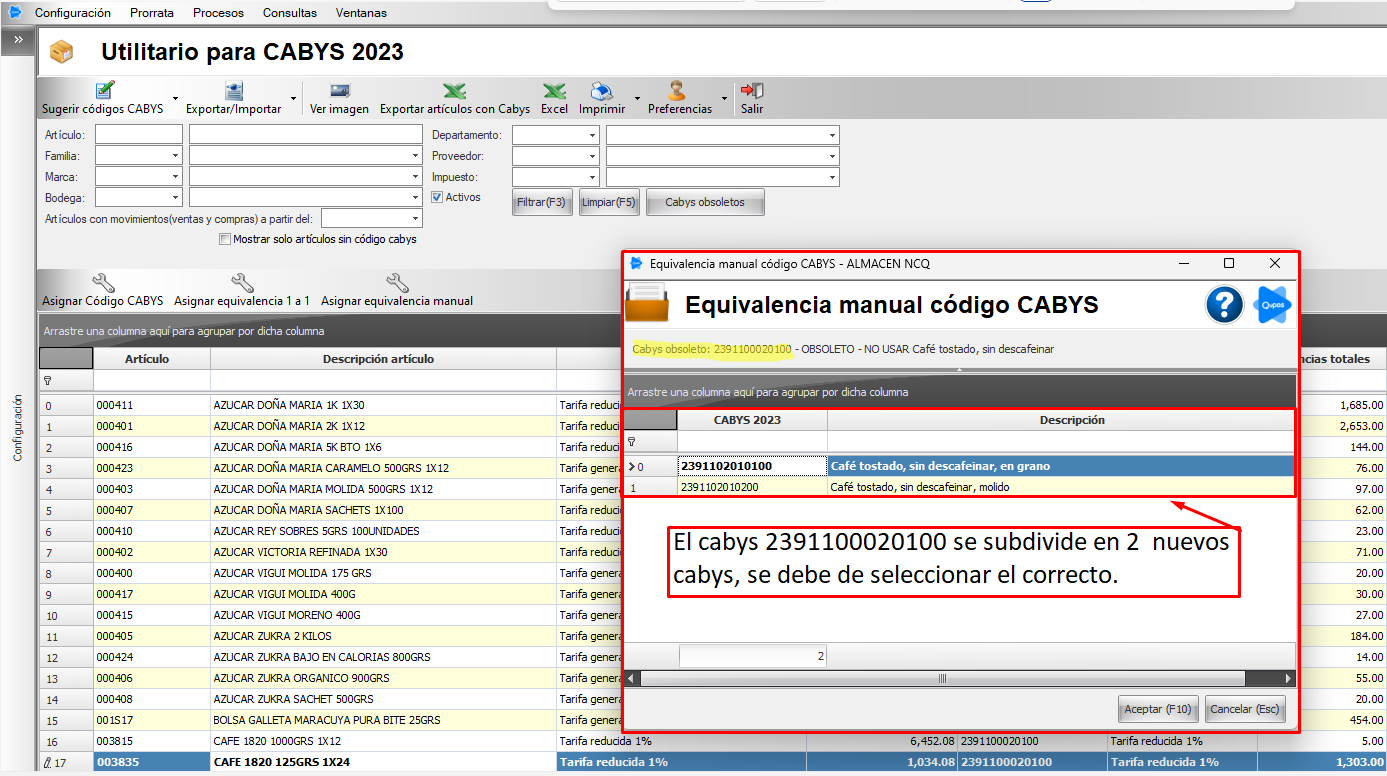The width and height of the screenshot is (1387, 776).
Task: Click Ver imagen icon
Action: pos(339,91)
